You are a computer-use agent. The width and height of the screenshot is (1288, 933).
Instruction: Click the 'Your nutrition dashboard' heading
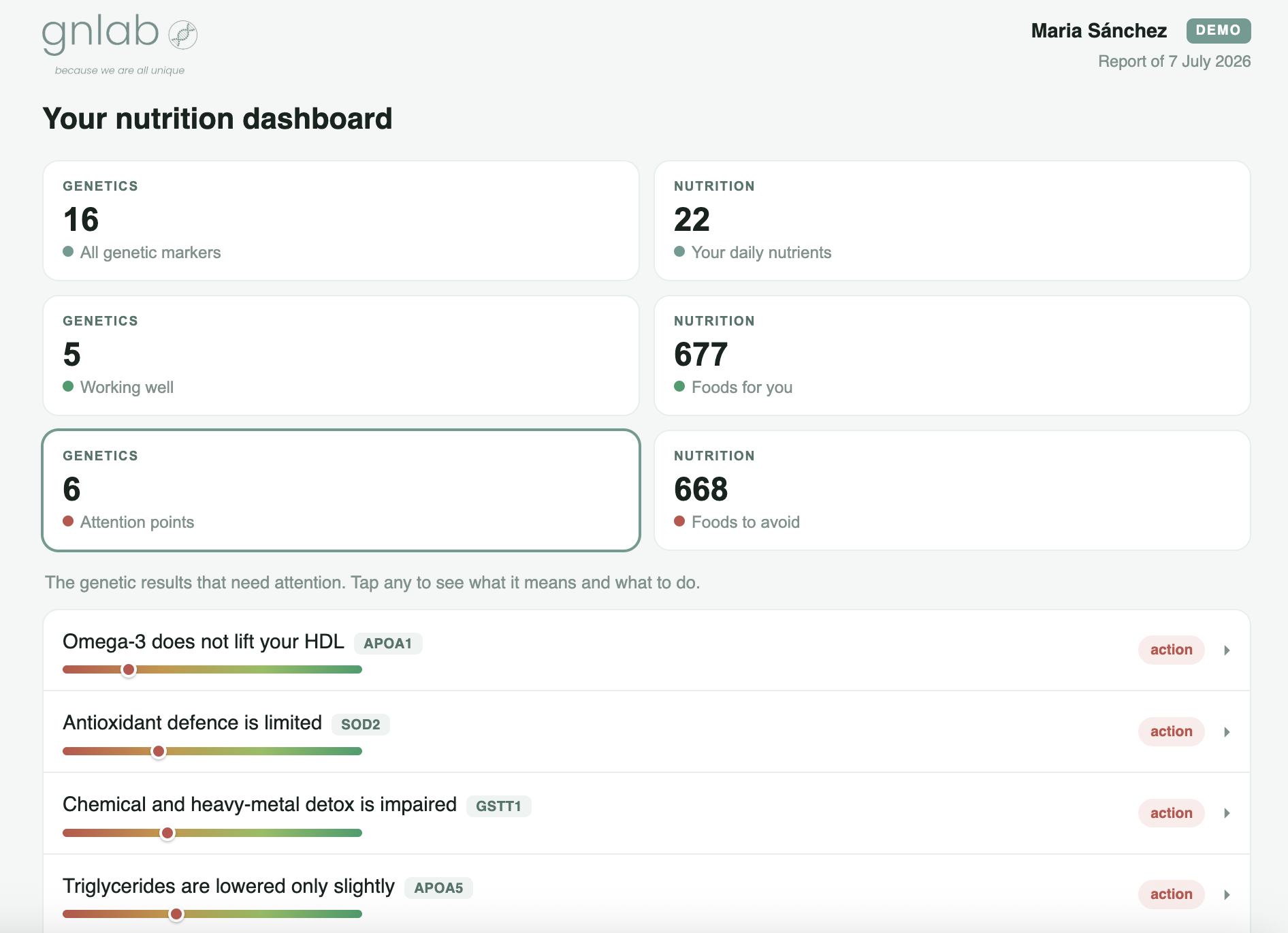[217, 118]
